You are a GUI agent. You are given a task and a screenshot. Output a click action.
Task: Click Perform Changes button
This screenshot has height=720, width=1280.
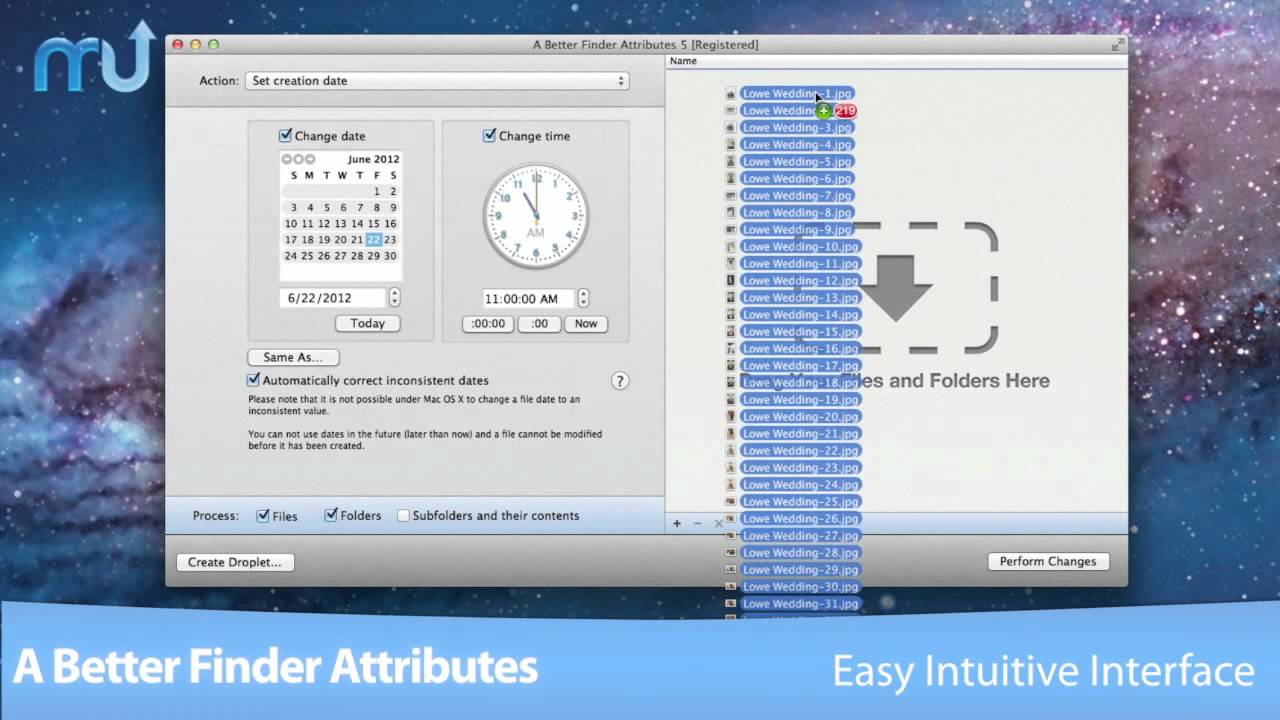[x=1048, y=562]
